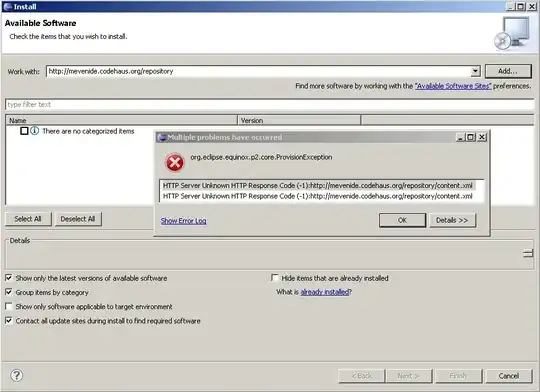540x392 pixels.
Task: Click the 'There are no categorized items' text
Action: 88,131
